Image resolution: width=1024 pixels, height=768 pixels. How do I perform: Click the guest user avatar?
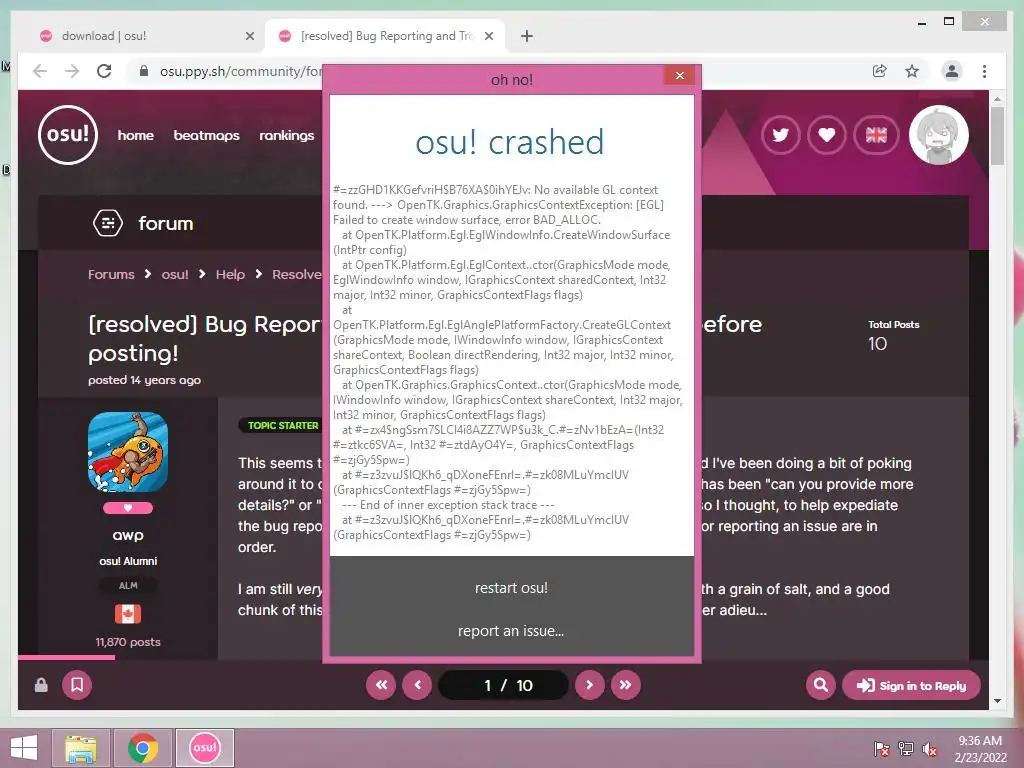tap(938, 135)
